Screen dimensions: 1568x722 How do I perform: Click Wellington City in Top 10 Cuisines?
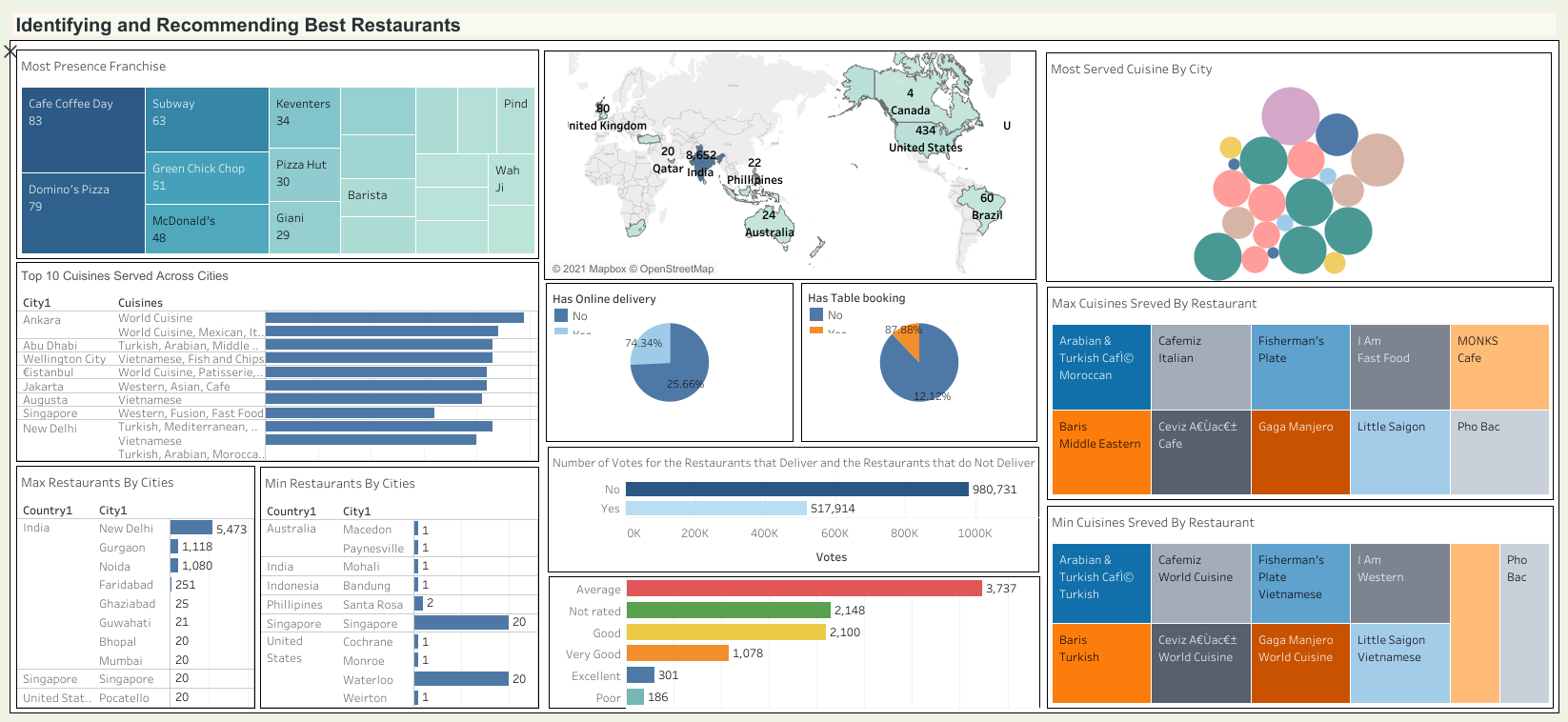pyautogui.click(x=65, y=359)
